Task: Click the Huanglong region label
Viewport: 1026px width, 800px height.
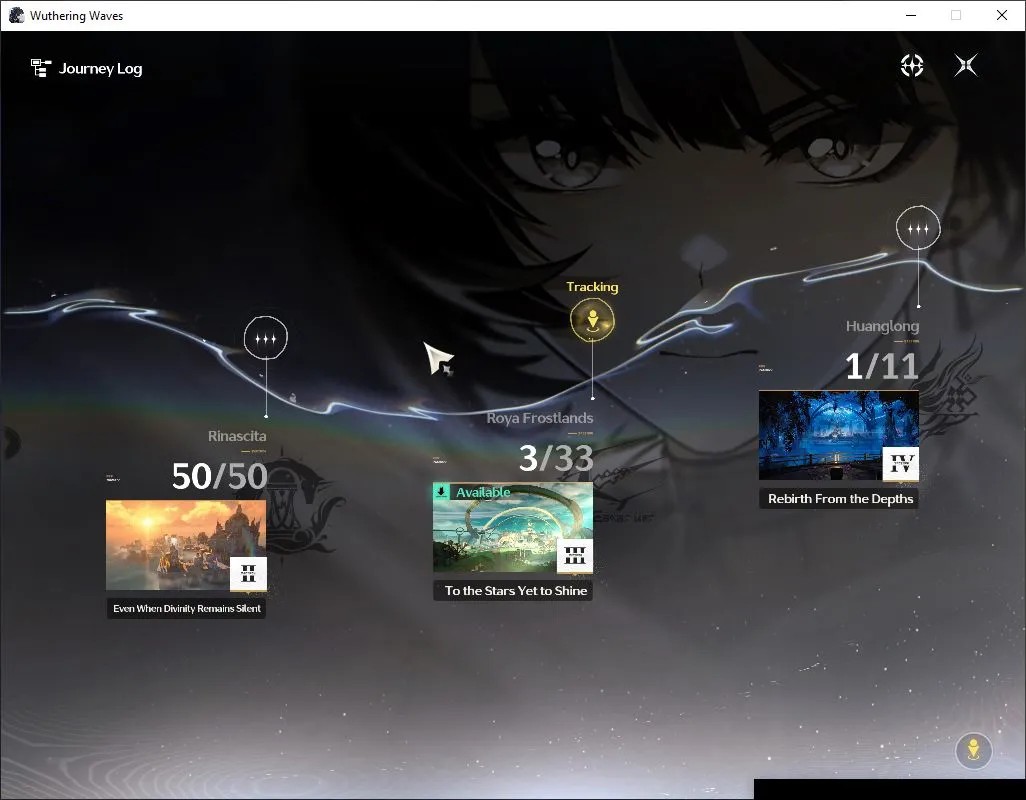Action: pos(882,326)
